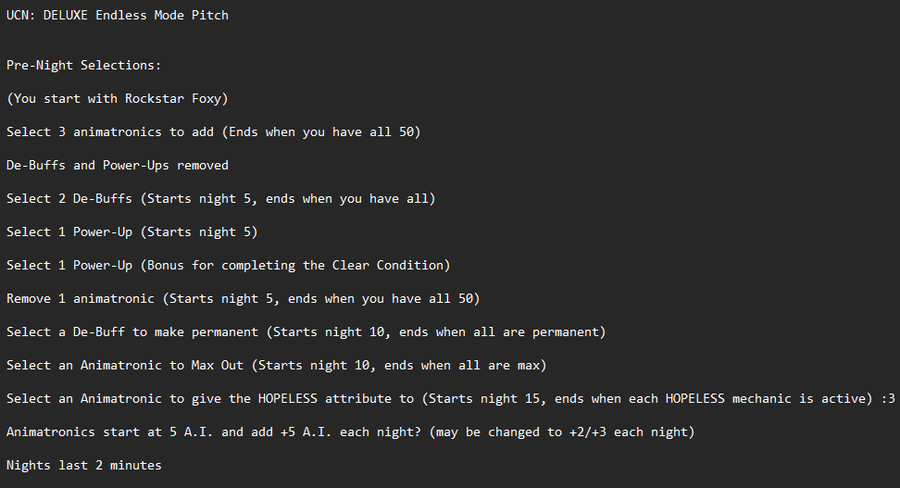Click the 'De-Buffs and Power-Ups removed' line
The width and height of the screenshot is (900, 488).
coord(117,165)
